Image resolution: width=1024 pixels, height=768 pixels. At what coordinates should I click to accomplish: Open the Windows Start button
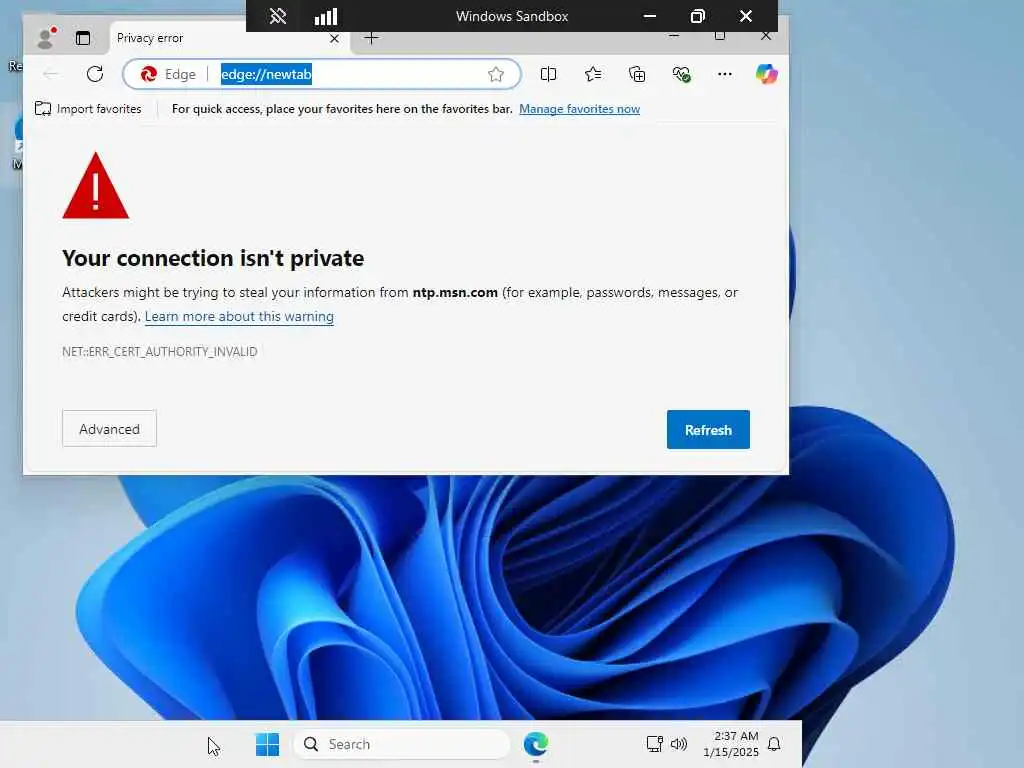267,744
